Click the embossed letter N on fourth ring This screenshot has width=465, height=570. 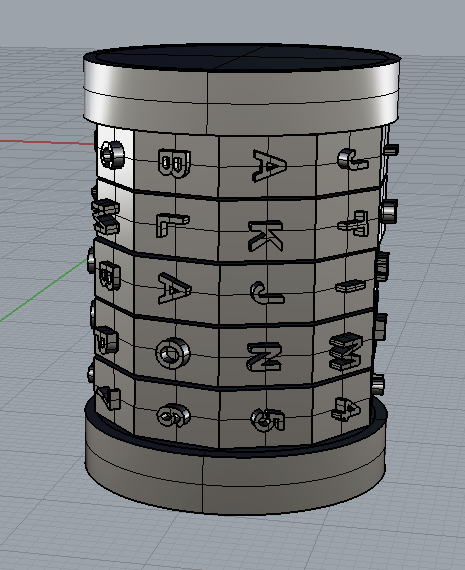click(x=265, y=357)
